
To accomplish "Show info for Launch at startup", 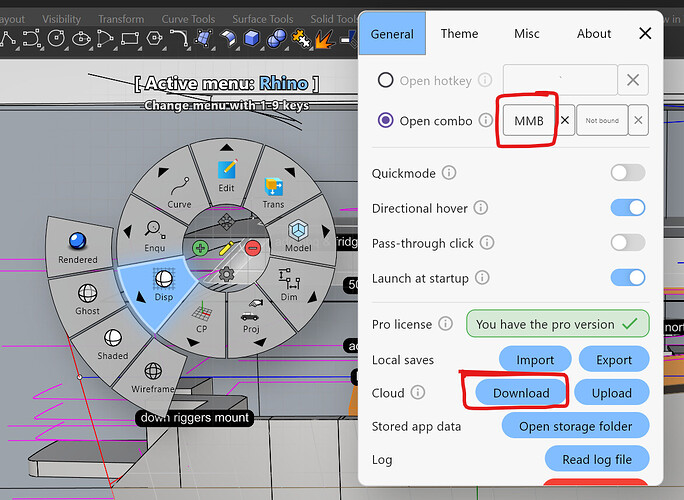I will (482, 277).
